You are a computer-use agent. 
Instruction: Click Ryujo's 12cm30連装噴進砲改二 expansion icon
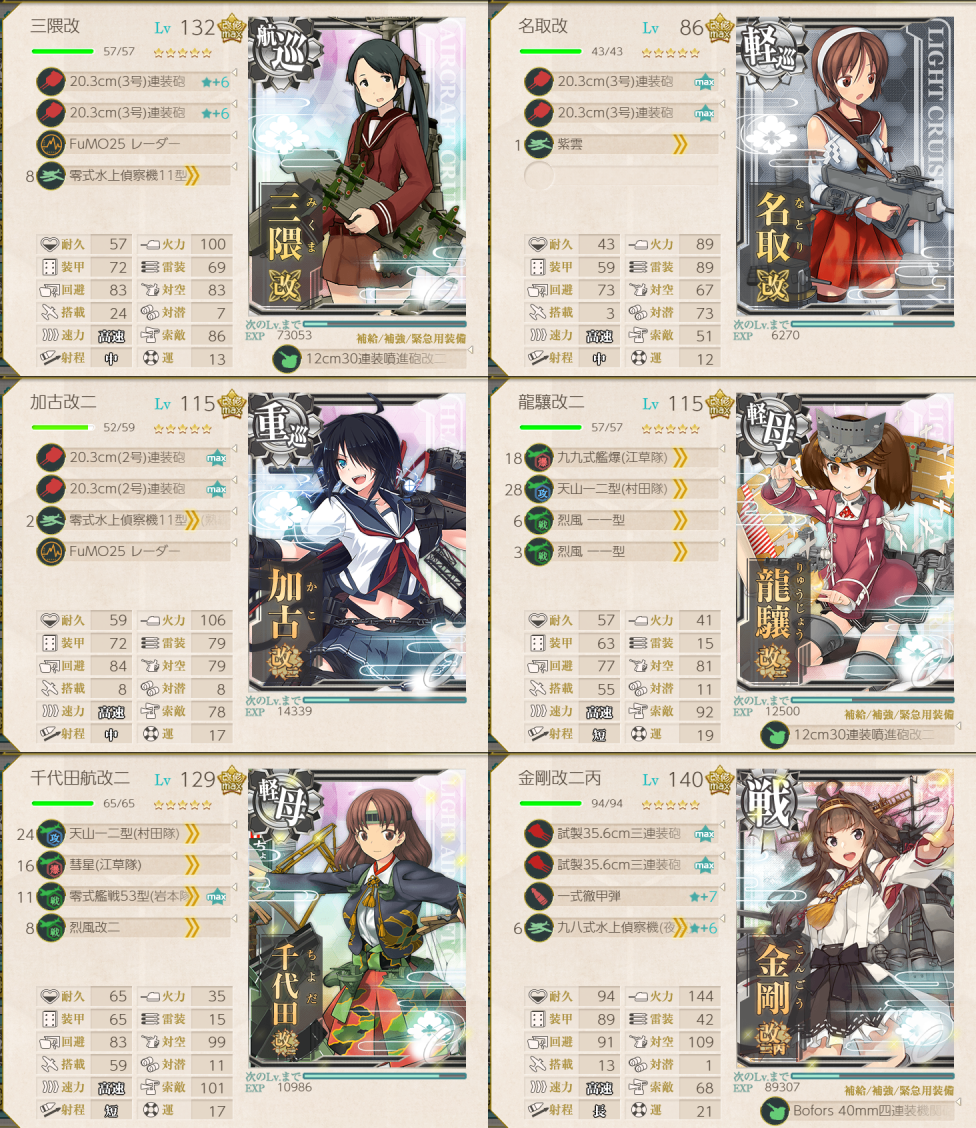[775, 734]
